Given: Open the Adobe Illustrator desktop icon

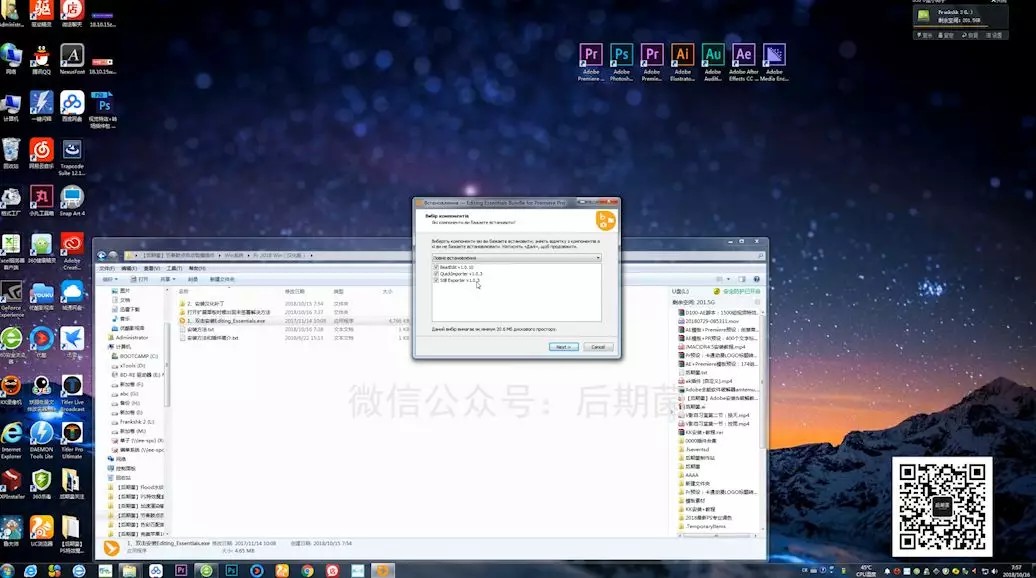Looking at the screenshot, I should [x=683, y=62].
